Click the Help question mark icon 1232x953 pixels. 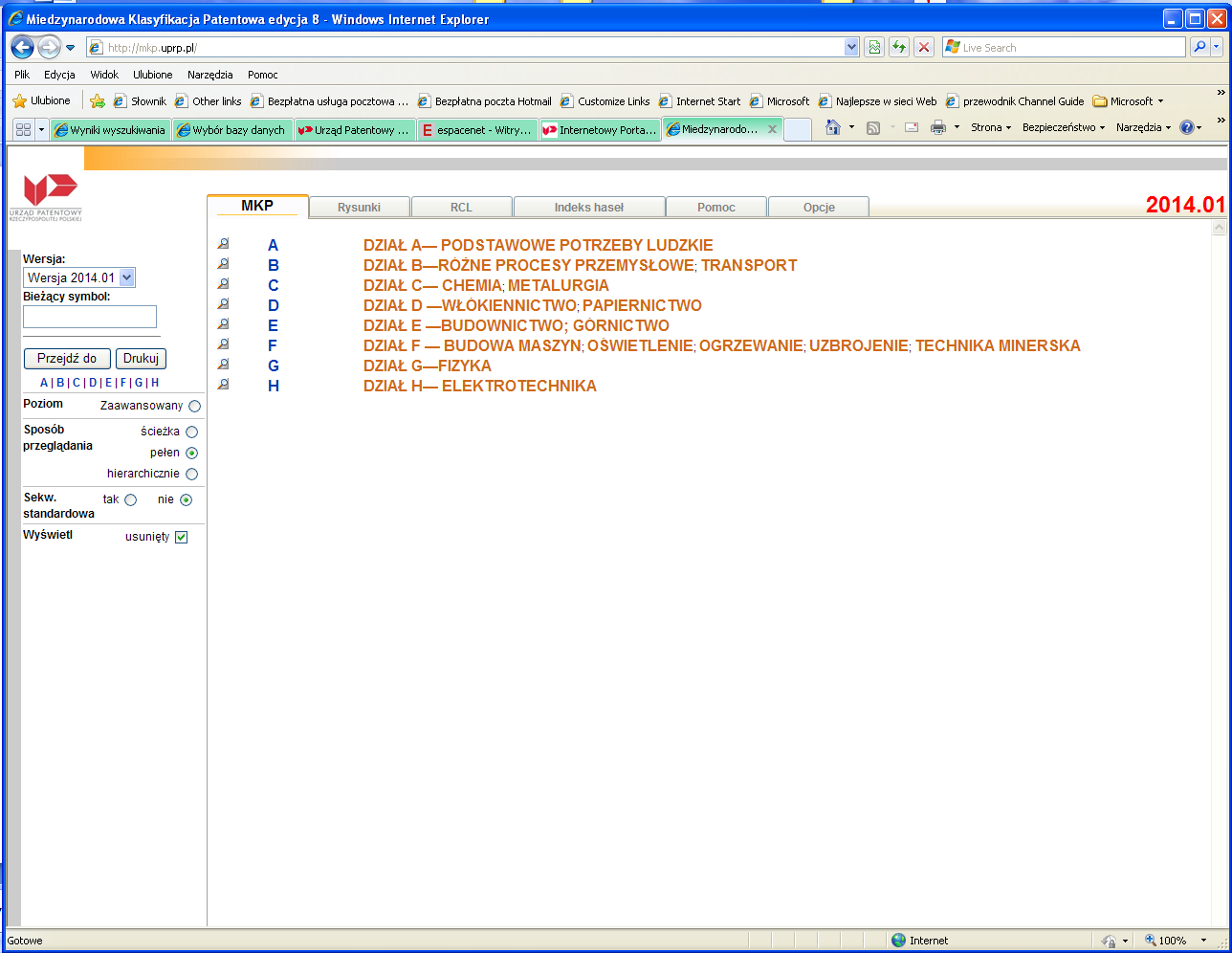1186,127
